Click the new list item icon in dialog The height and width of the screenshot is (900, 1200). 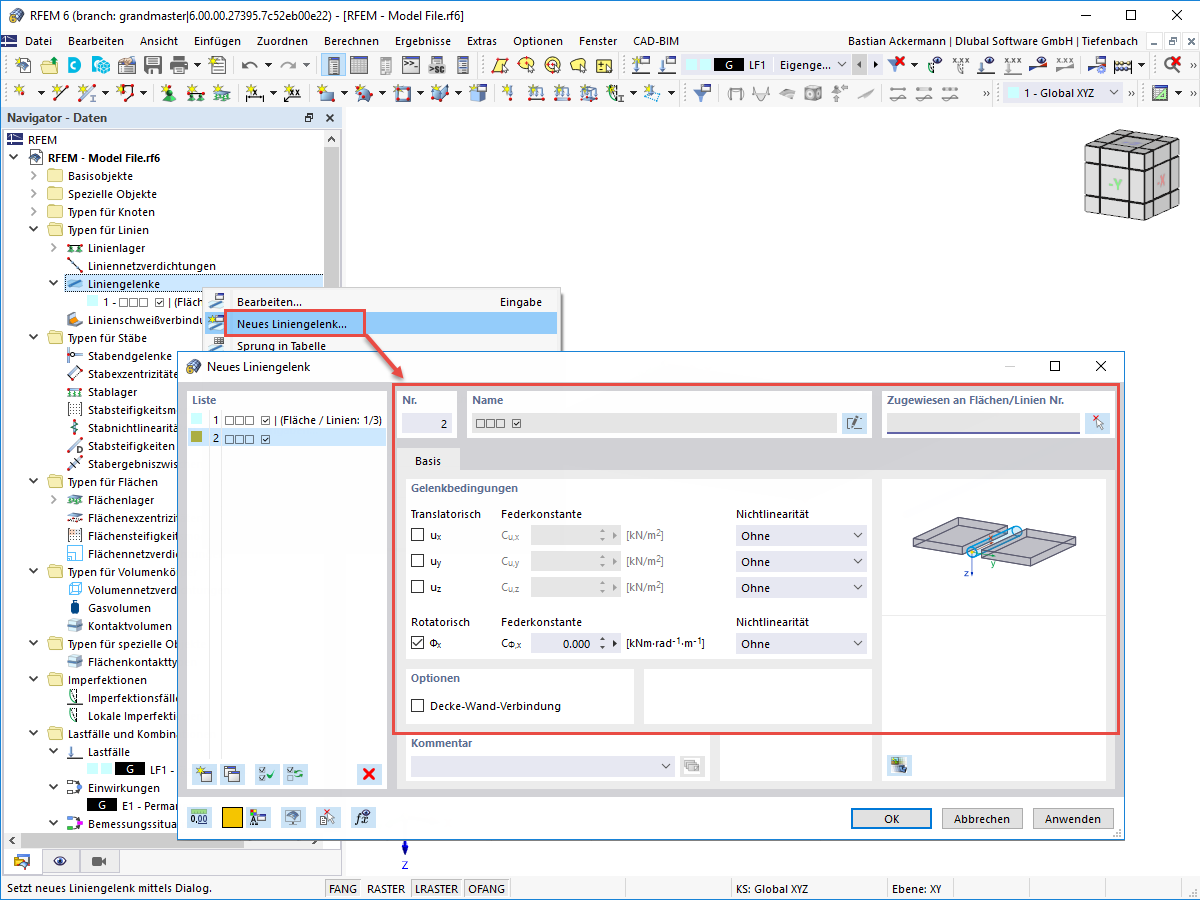205,773
